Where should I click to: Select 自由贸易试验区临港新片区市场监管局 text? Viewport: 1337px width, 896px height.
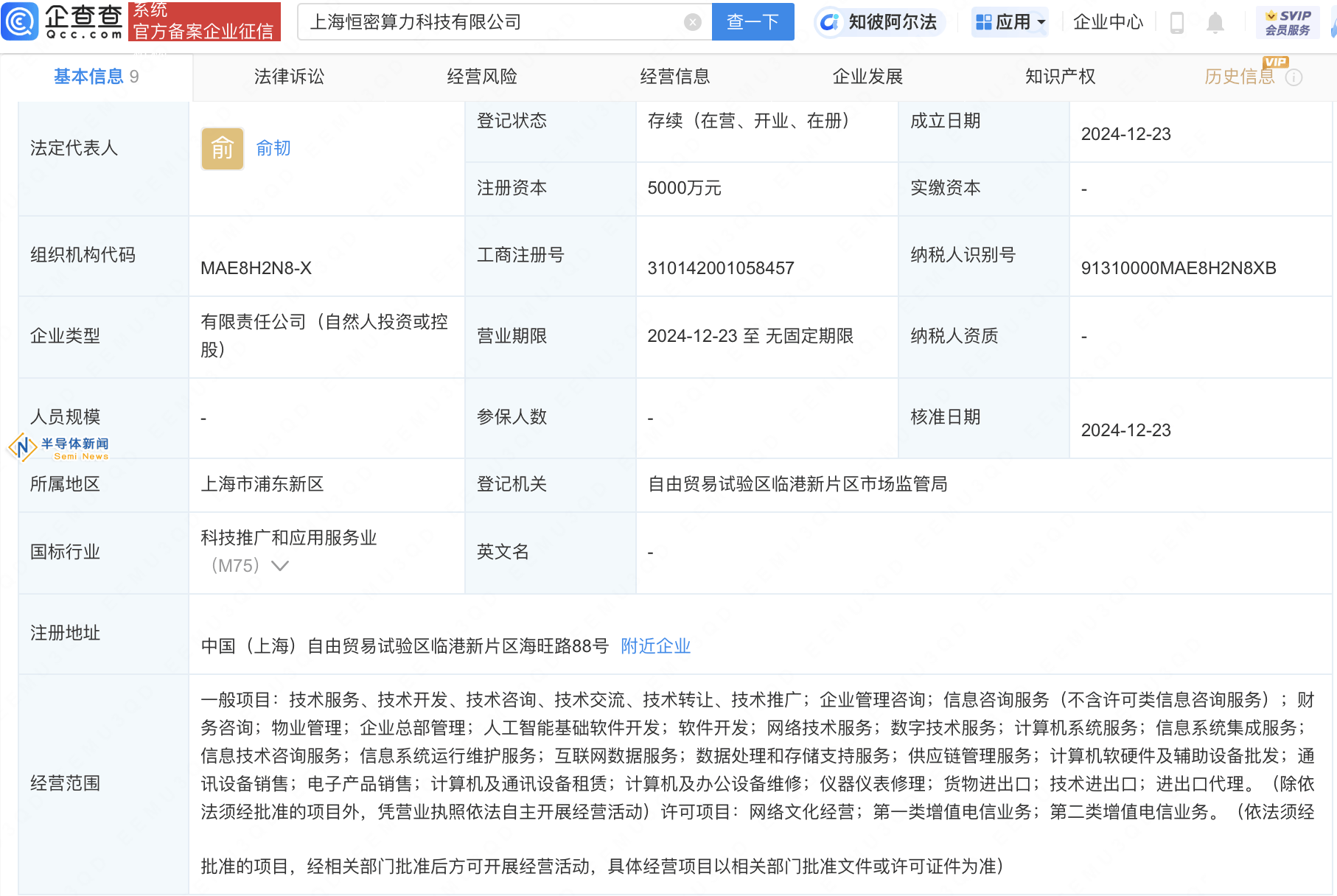(x=797, y=484)
